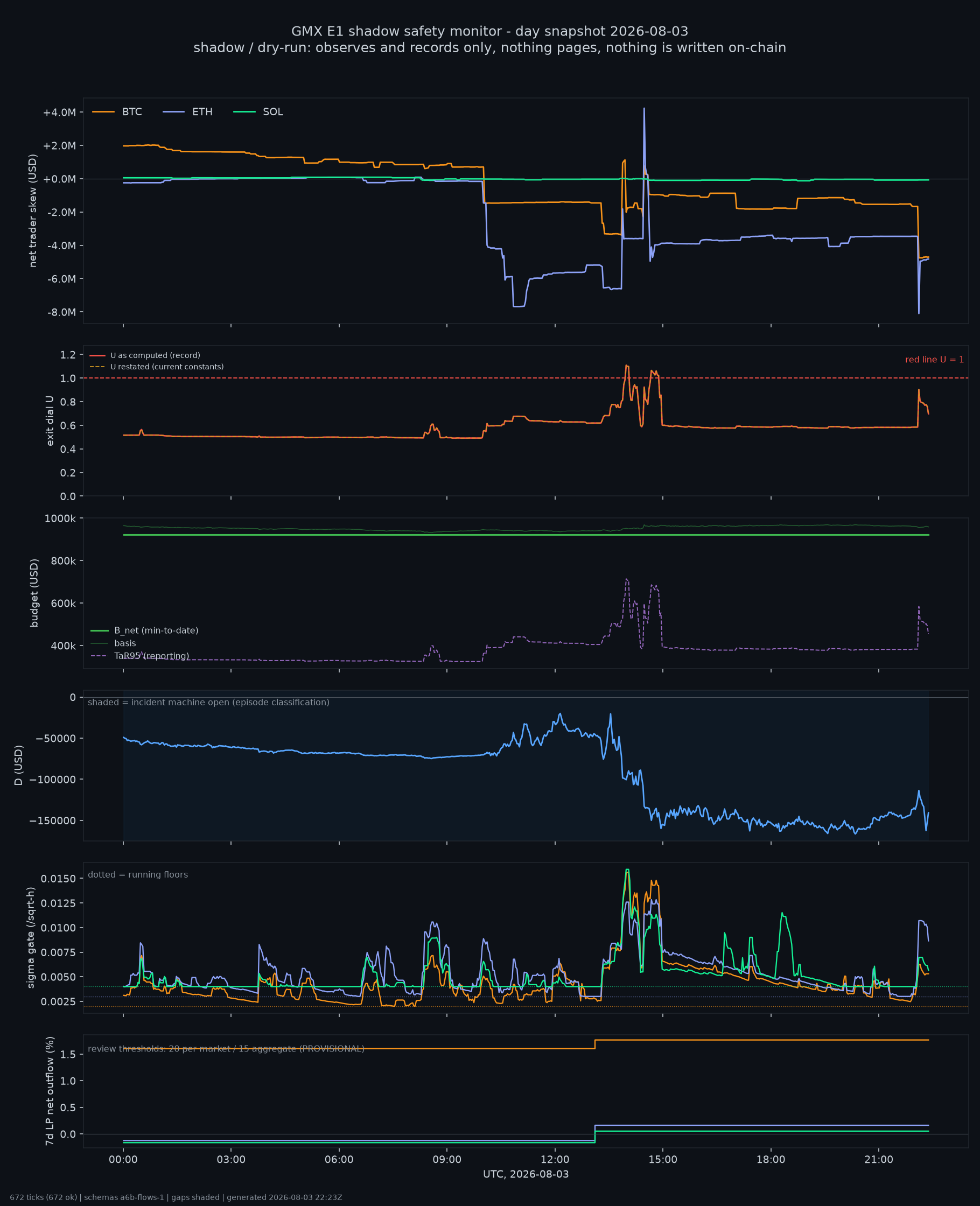Select the "exit dial U" axis label
The width and height of the screenshot is (980, 1206).
click(50, 420)
